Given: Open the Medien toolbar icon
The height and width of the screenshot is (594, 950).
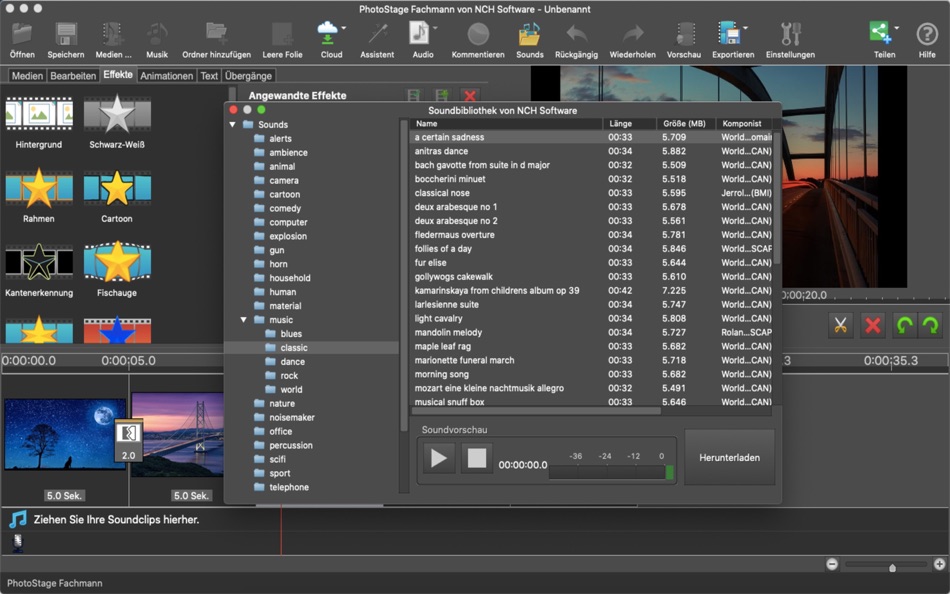Looking at the screenshot, I should 113,35.
